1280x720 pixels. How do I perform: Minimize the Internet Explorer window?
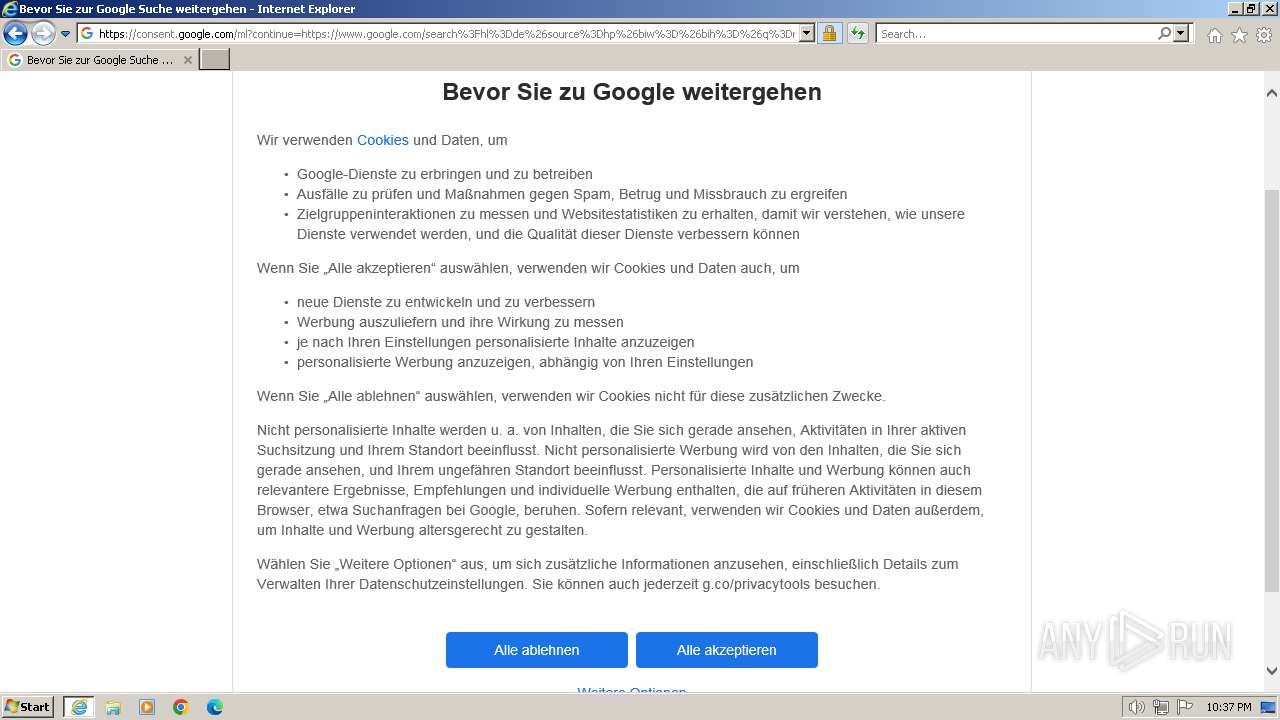1236,9
